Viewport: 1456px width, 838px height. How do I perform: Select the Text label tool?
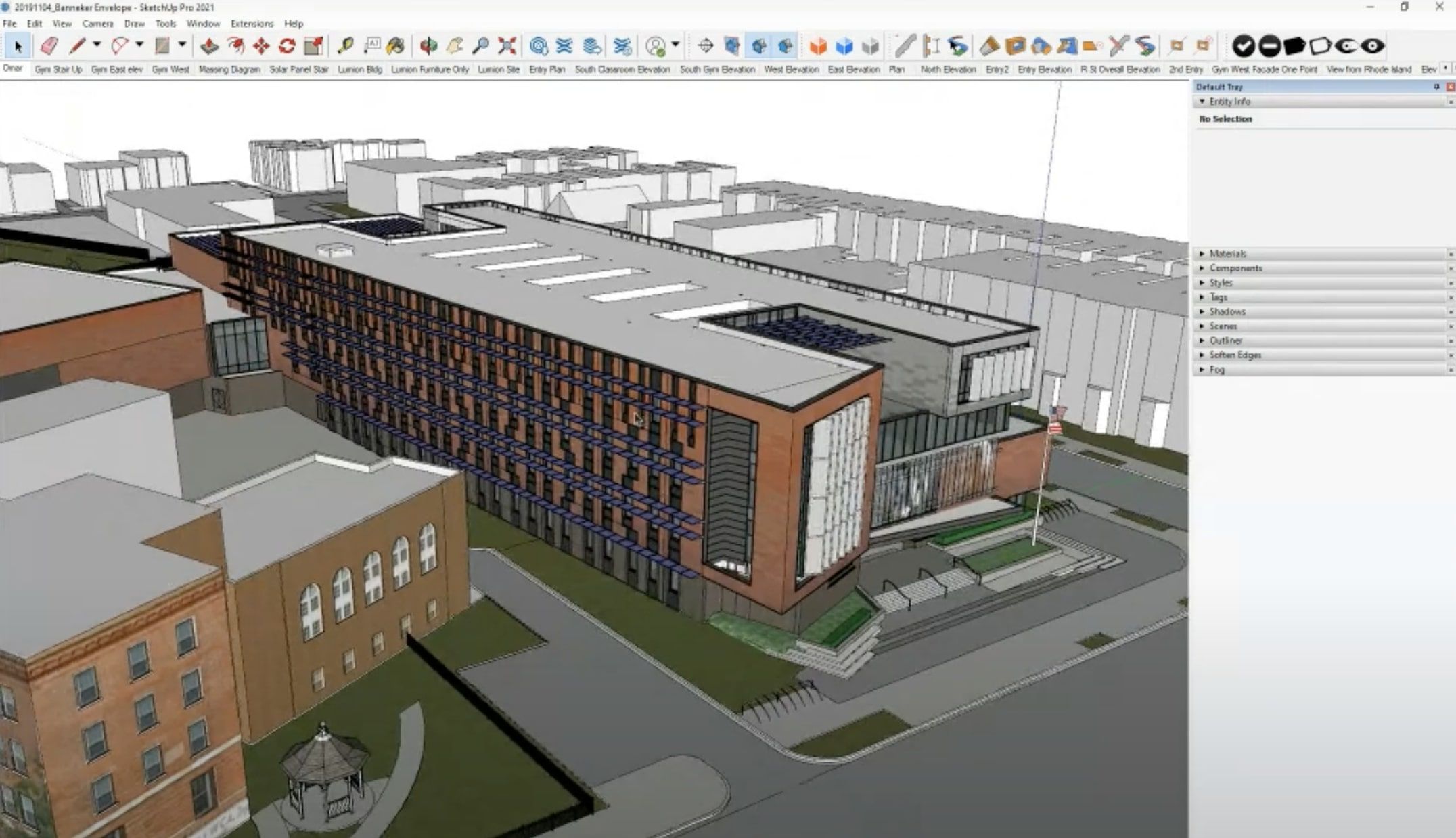371,46
